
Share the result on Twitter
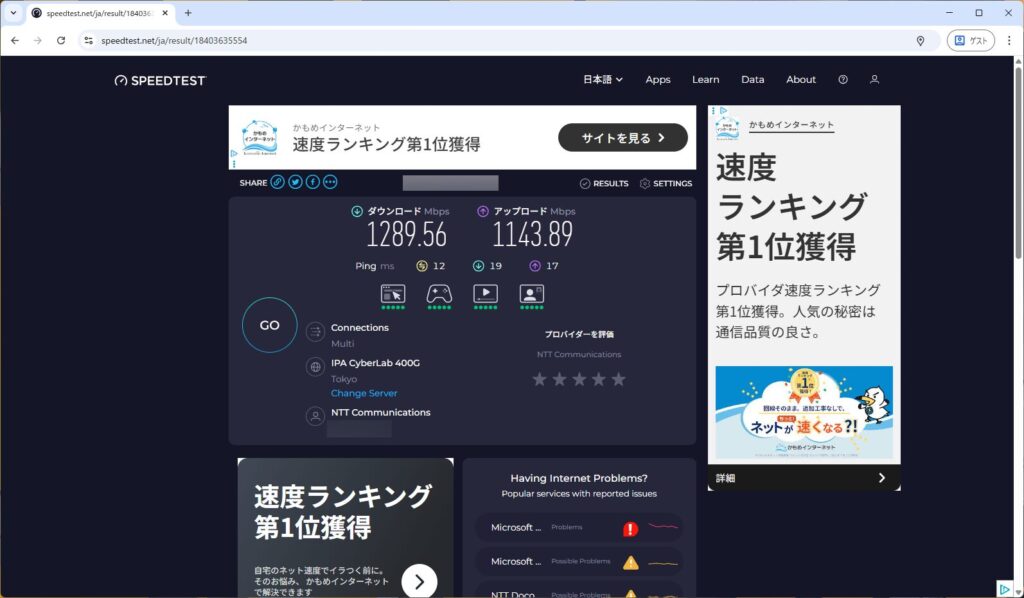pyautogui.click(x=295, y=182)
